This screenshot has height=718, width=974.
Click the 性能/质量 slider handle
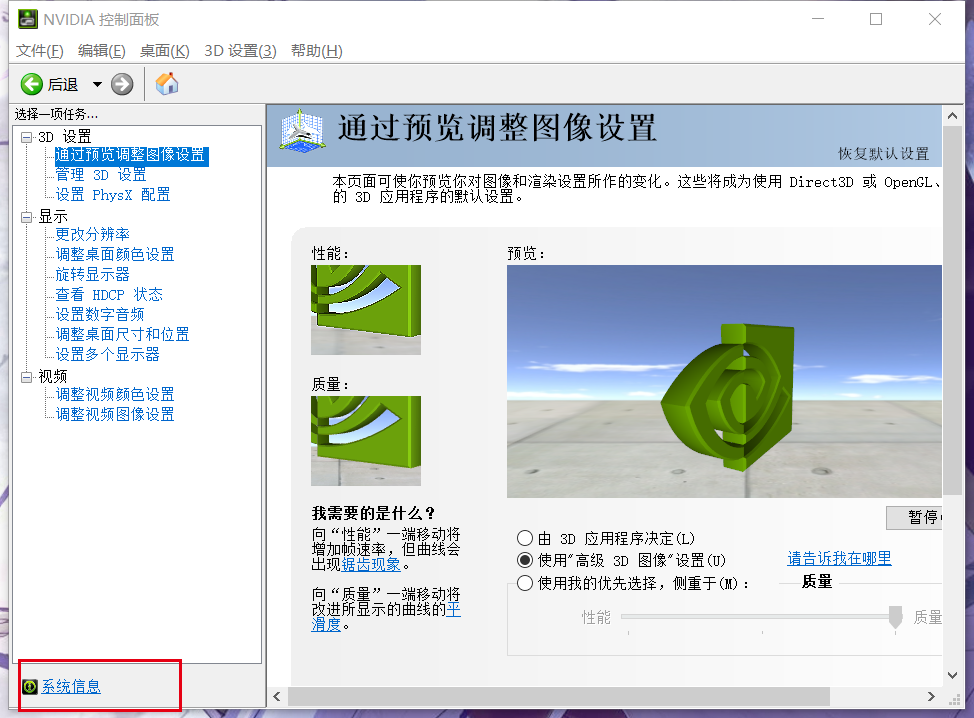895,617
